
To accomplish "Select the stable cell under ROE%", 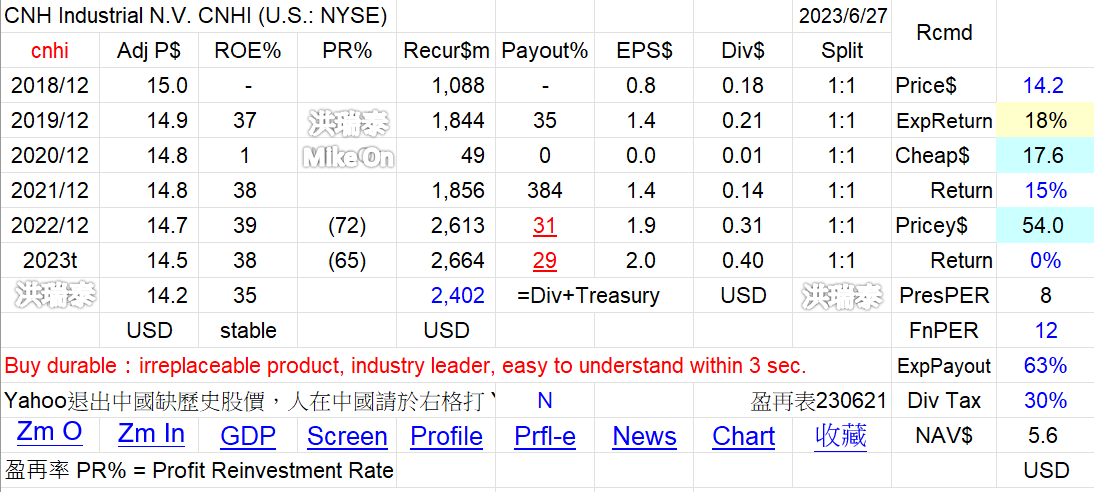I will click(x=248, y=330).
